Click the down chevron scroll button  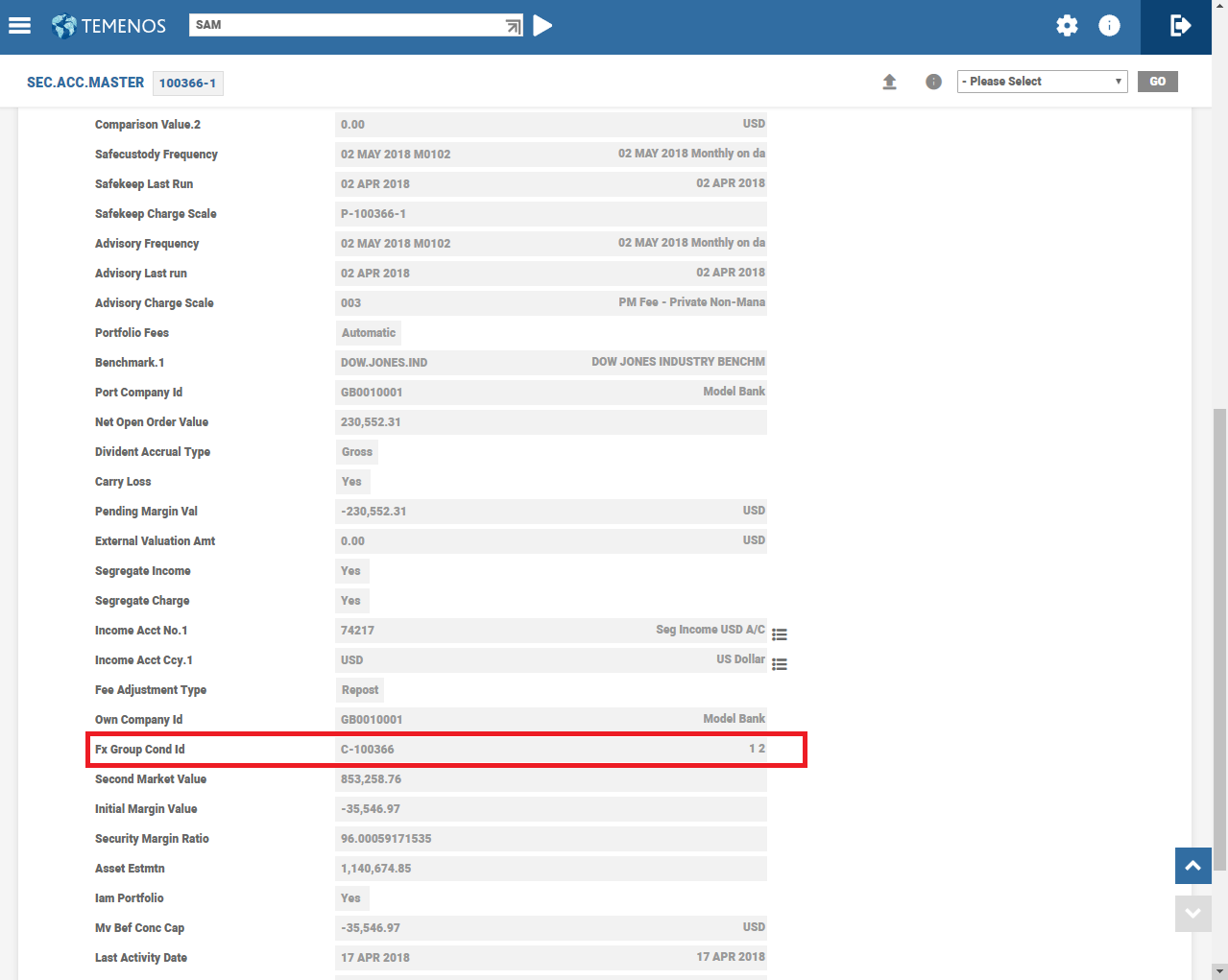coord(1192,914)
